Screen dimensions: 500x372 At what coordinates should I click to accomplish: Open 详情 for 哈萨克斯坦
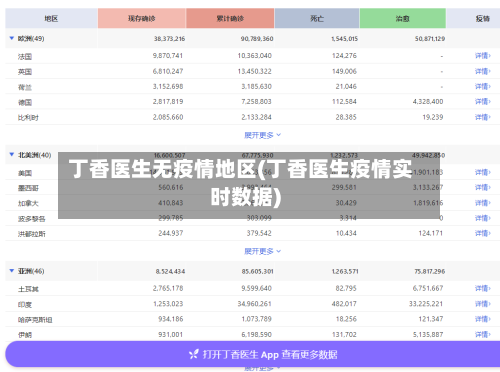pos(483,319)
